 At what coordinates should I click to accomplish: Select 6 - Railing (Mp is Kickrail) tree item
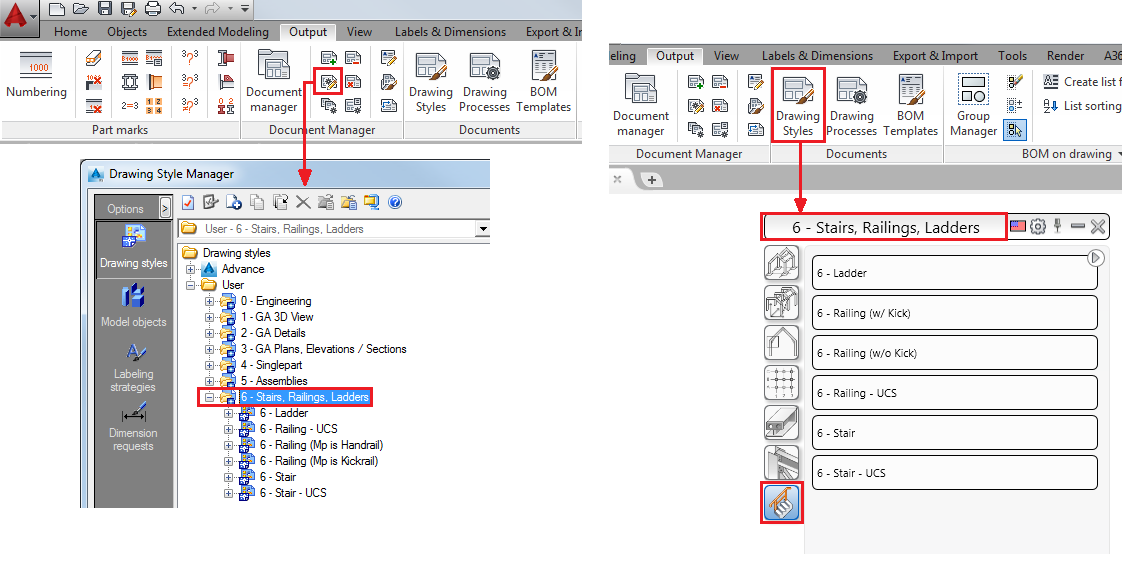pos(319,461)
